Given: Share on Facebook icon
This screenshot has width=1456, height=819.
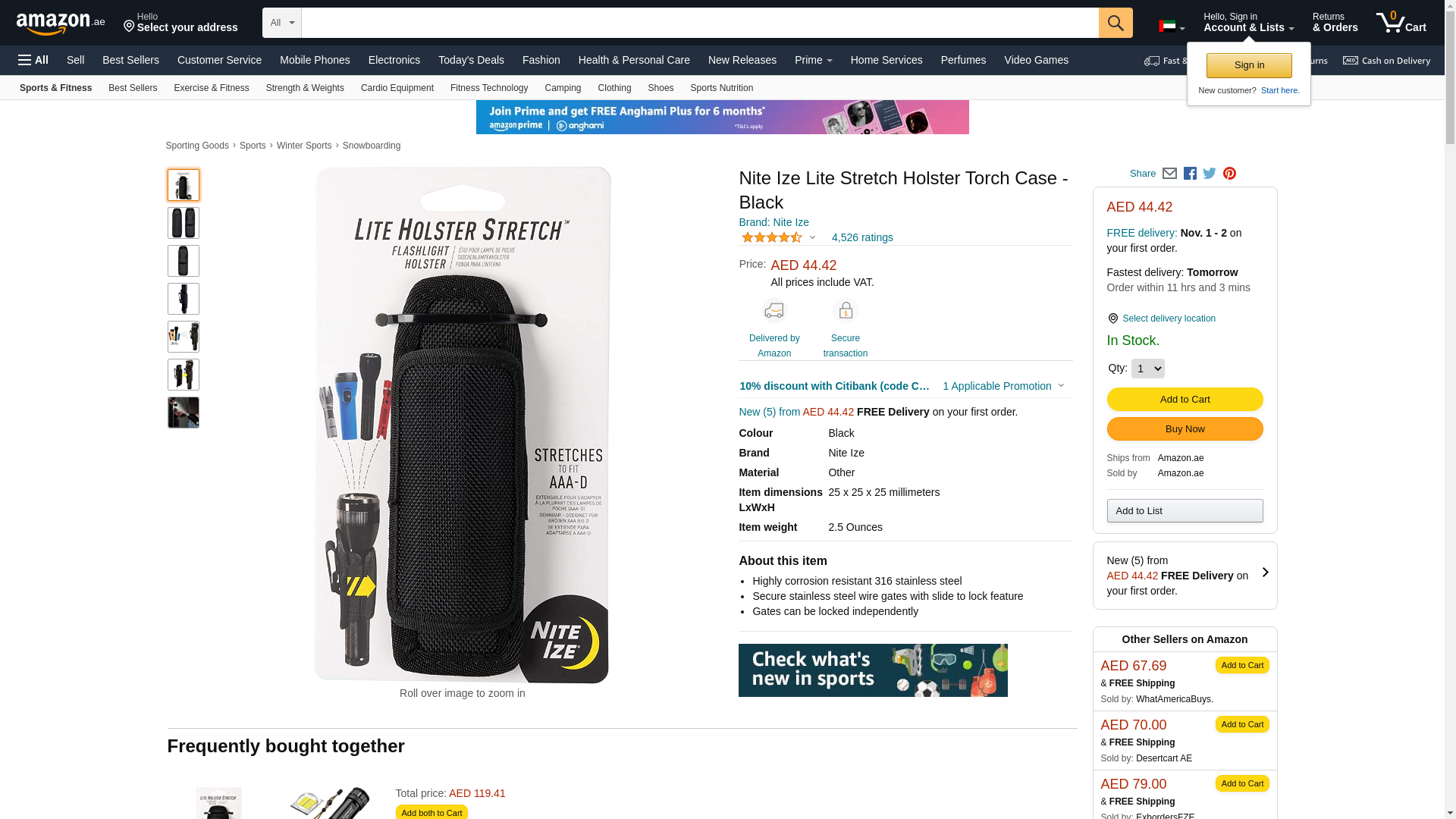Looking at the screenshot, I should (x=1190, y=174).
